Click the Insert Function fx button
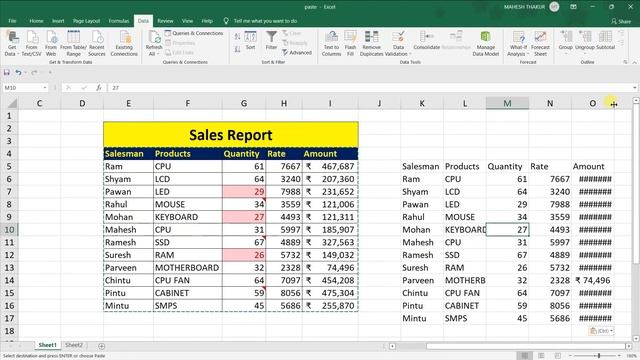The height and width of the screenshot is (360, 640). pyautogui.click(x=98, y=88)
